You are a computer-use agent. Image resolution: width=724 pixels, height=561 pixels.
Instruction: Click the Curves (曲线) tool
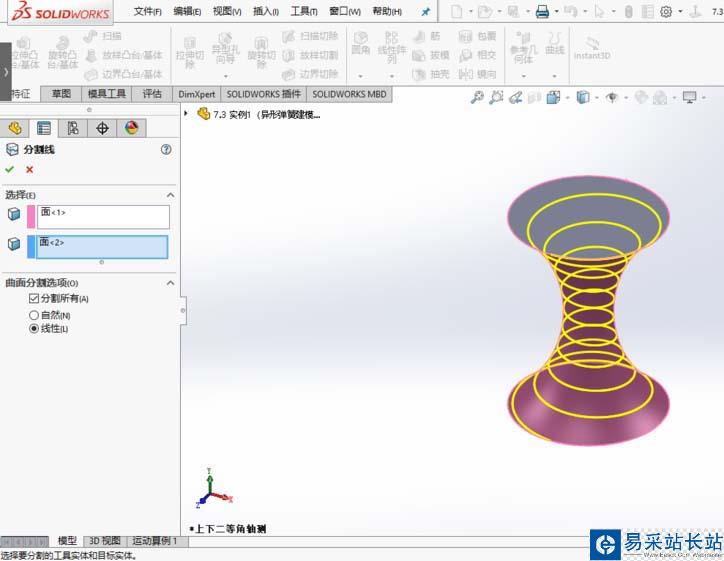pyautogui.click(x=555, y=43)
